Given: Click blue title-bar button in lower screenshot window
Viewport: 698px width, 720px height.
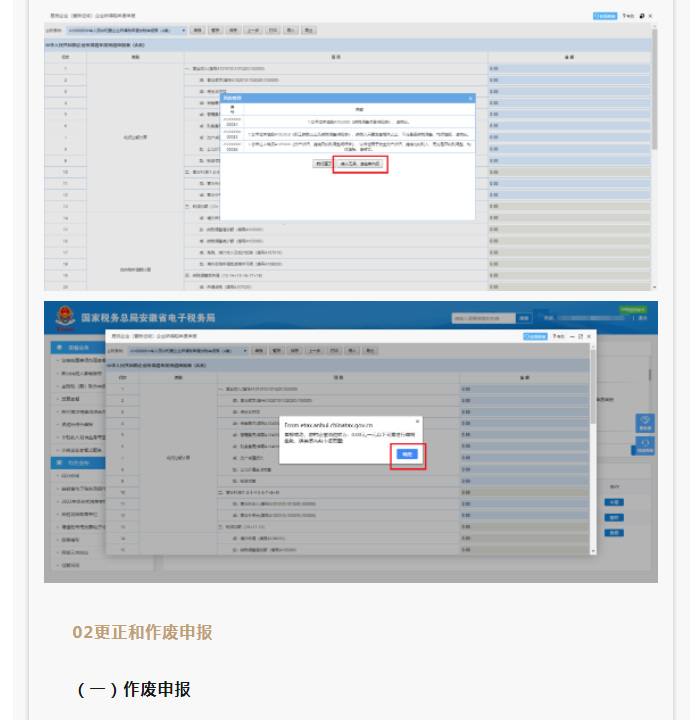Looking at the screenshot, I should click(x=535, y=337).
